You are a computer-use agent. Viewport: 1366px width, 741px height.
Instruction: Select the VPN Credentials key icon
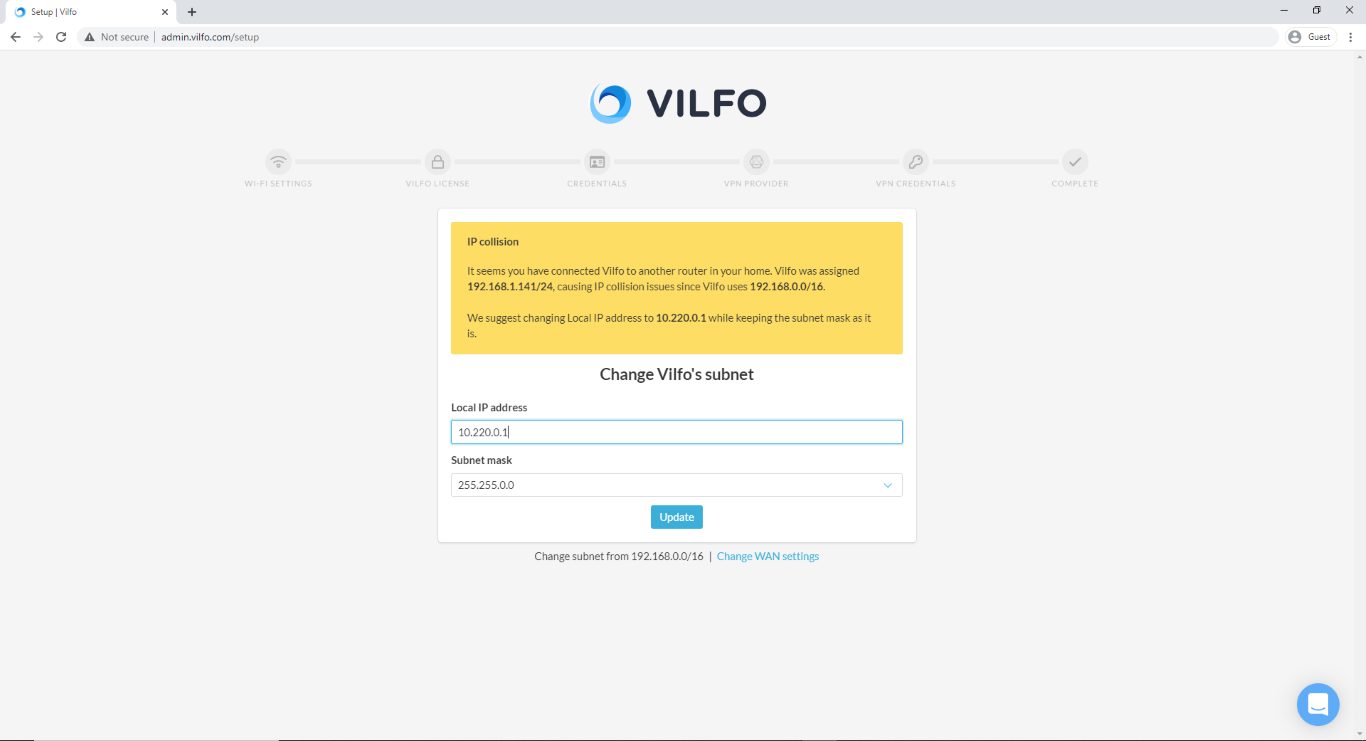915,161
